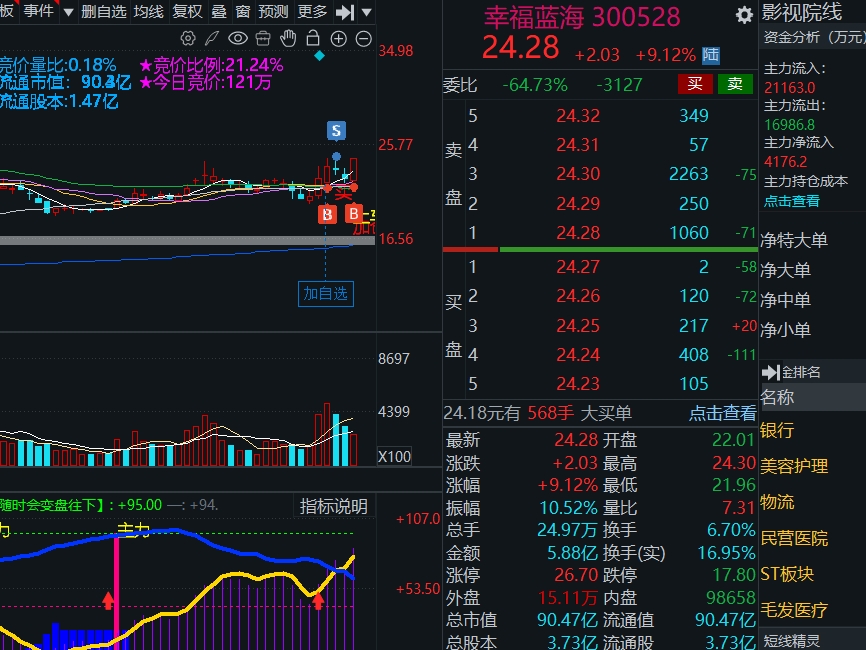The height and width of the screenshot is (650, 866).
Task: Select the drawing pen tool icon
Action: 212,38
